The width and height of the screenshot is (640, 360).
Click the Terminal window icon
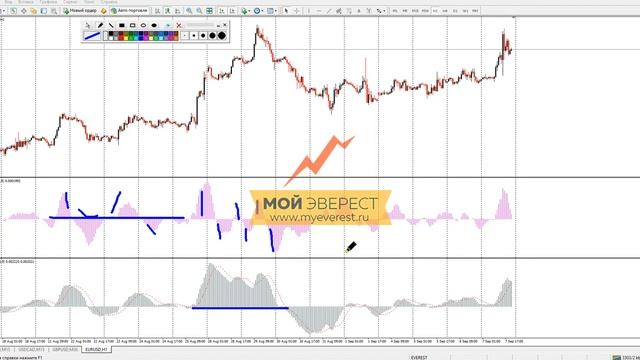pyautogui.click(x=43, y=11)
